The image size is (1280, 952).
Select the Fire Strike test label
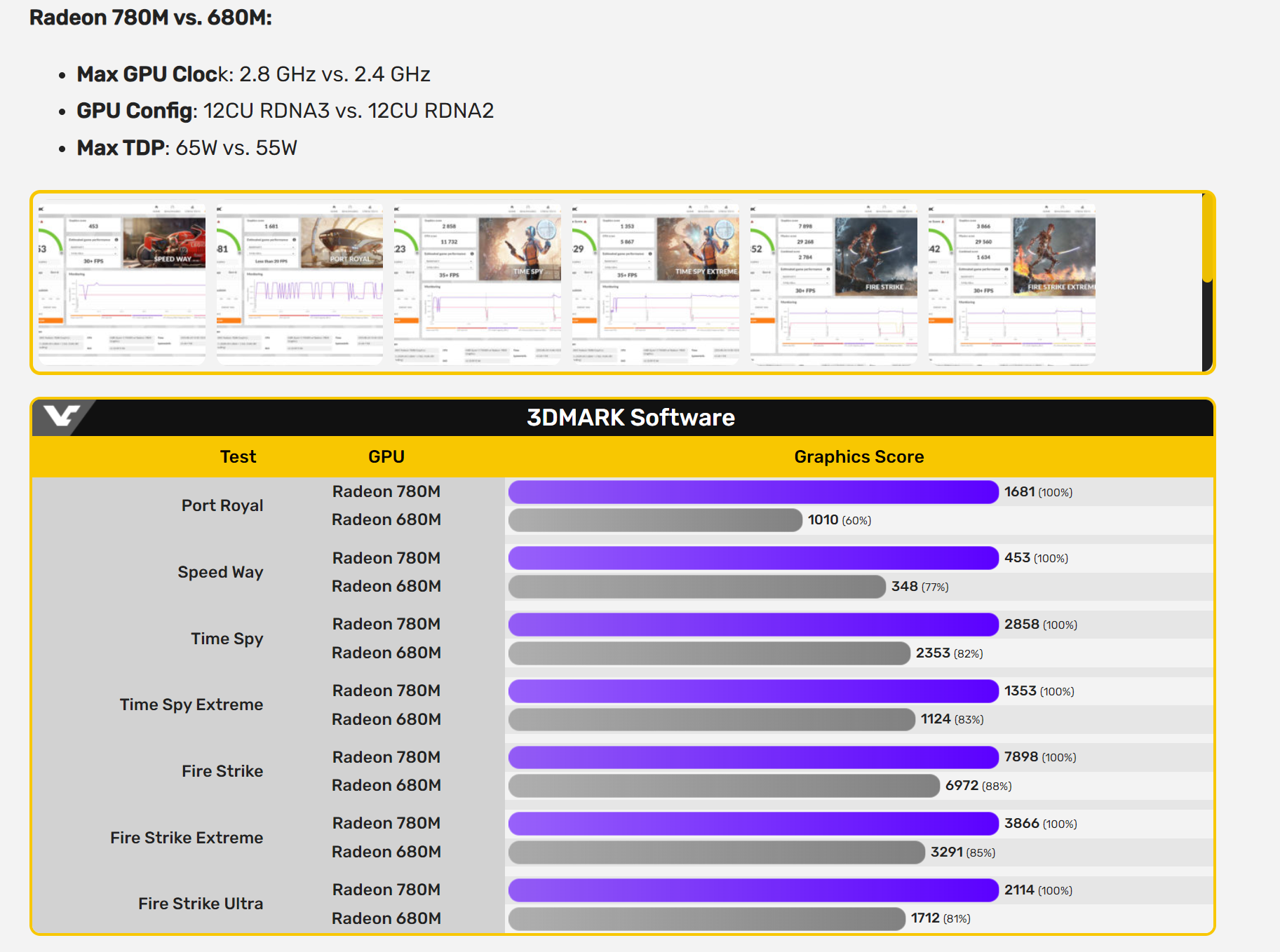pyautogui.click(x=222, y=771)
